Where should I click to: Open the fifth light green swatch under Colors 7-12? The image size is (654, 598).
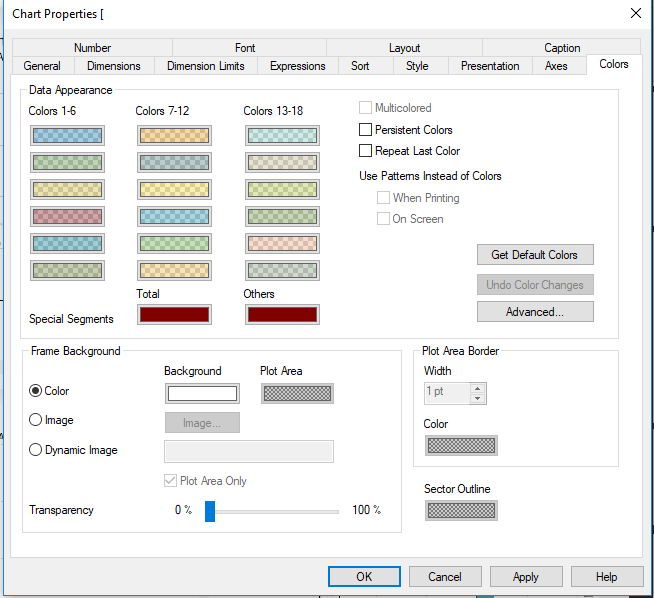[x=174, y=244]
